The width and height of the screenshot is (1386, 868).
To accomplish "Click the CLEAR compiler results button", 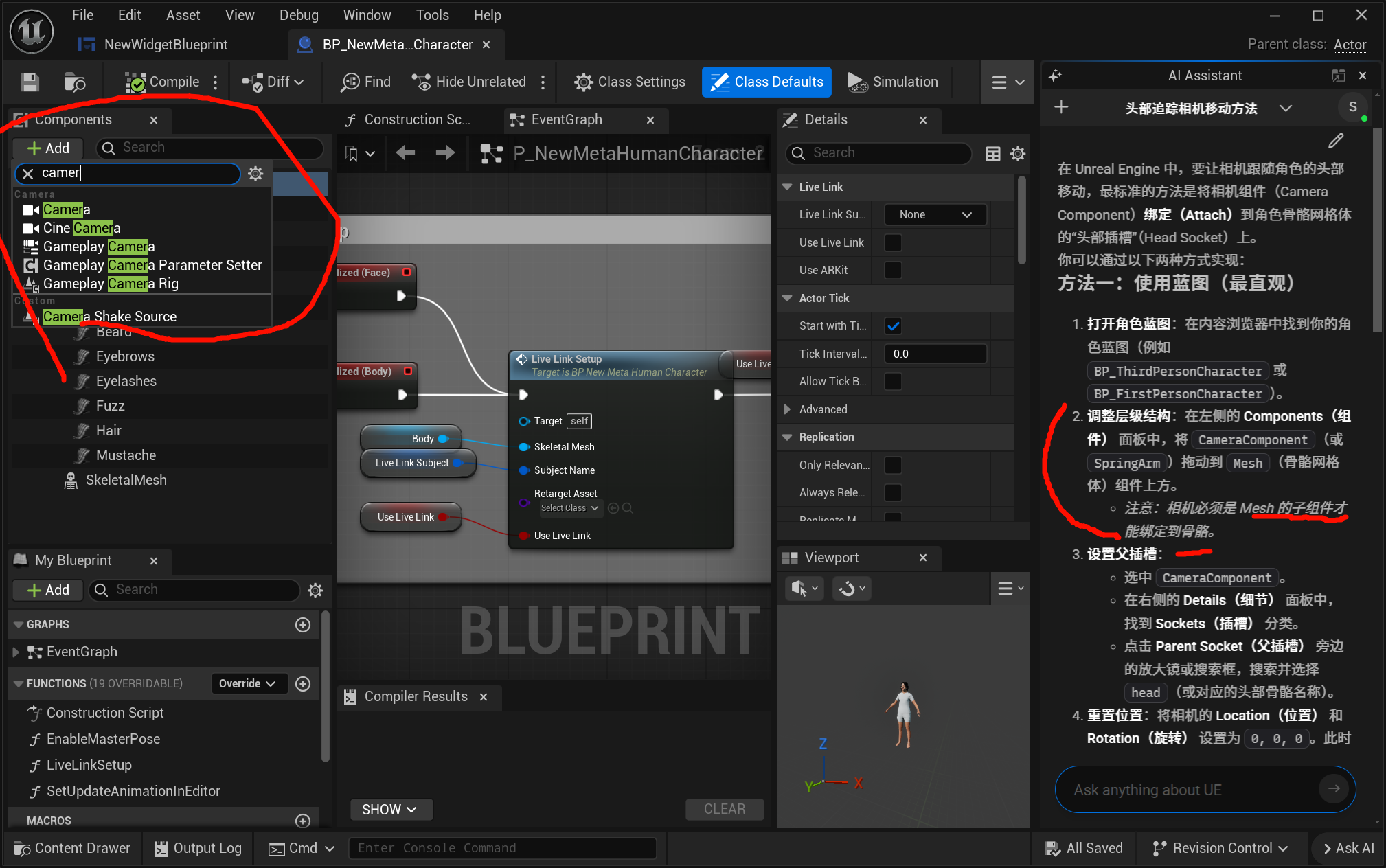I will (724, 809).
